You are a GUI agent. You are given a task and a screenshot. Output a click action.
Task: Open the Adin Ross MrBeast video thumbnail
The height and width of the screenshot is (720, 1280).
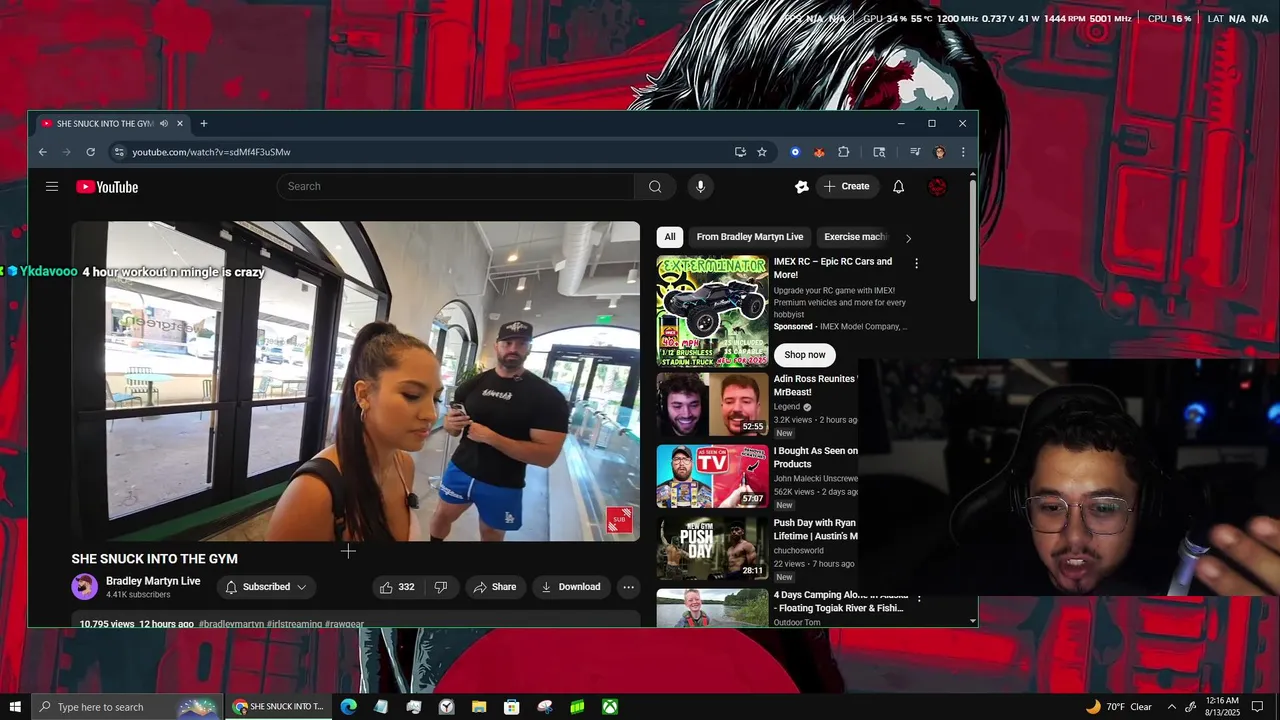(x=712, y=405)
